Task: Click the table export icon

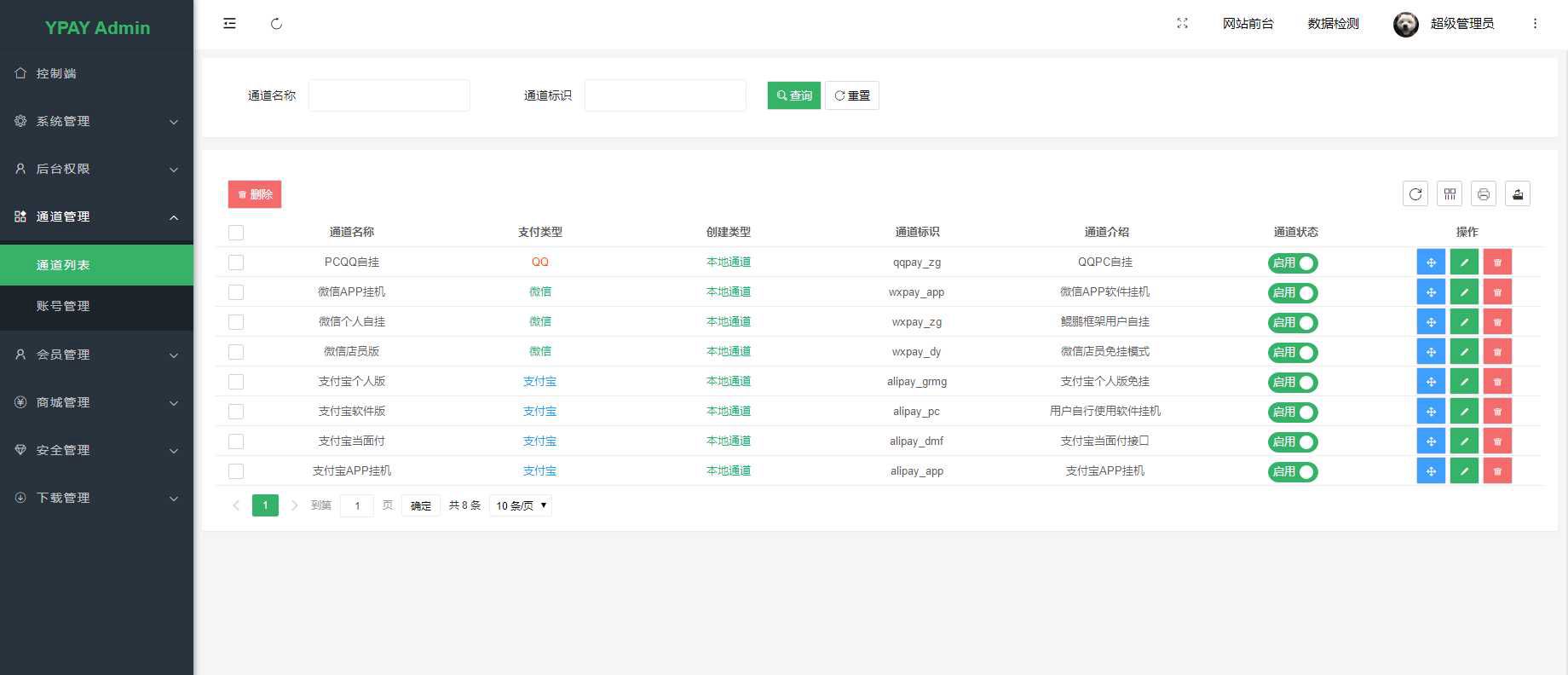Action: coord(1518,194)
